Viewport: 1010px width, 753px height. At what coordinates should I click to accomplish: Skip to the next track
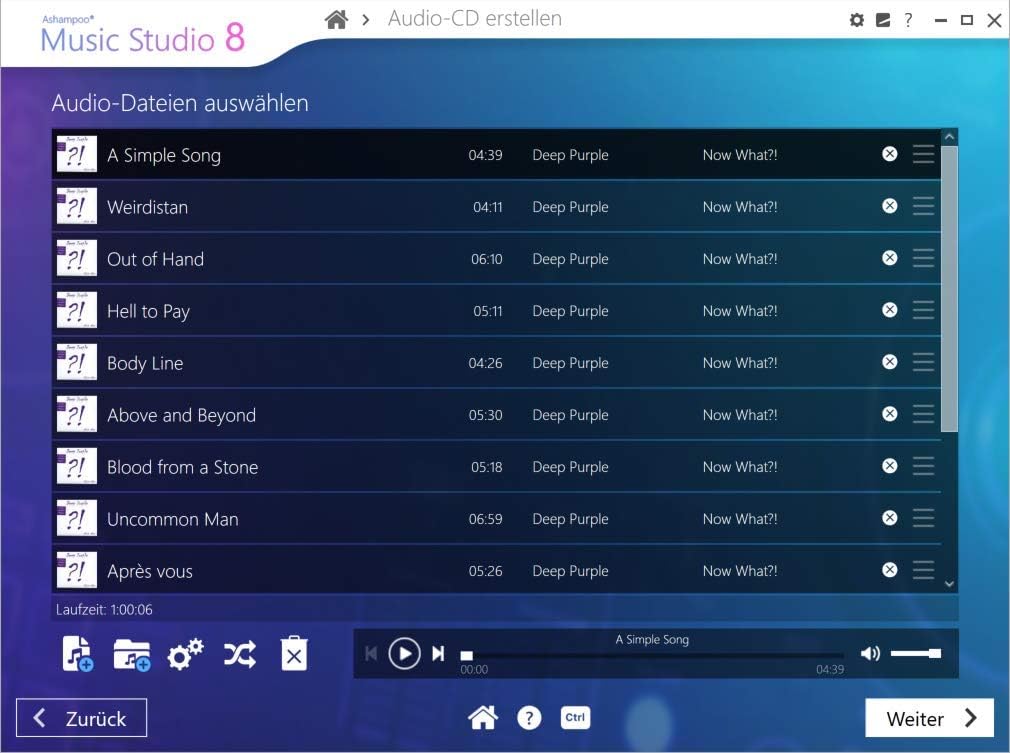pos(437,652)
